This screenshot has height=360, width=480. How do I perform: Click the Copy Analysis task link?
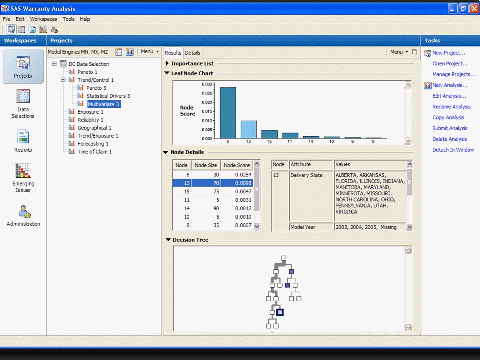pos(448,117)
